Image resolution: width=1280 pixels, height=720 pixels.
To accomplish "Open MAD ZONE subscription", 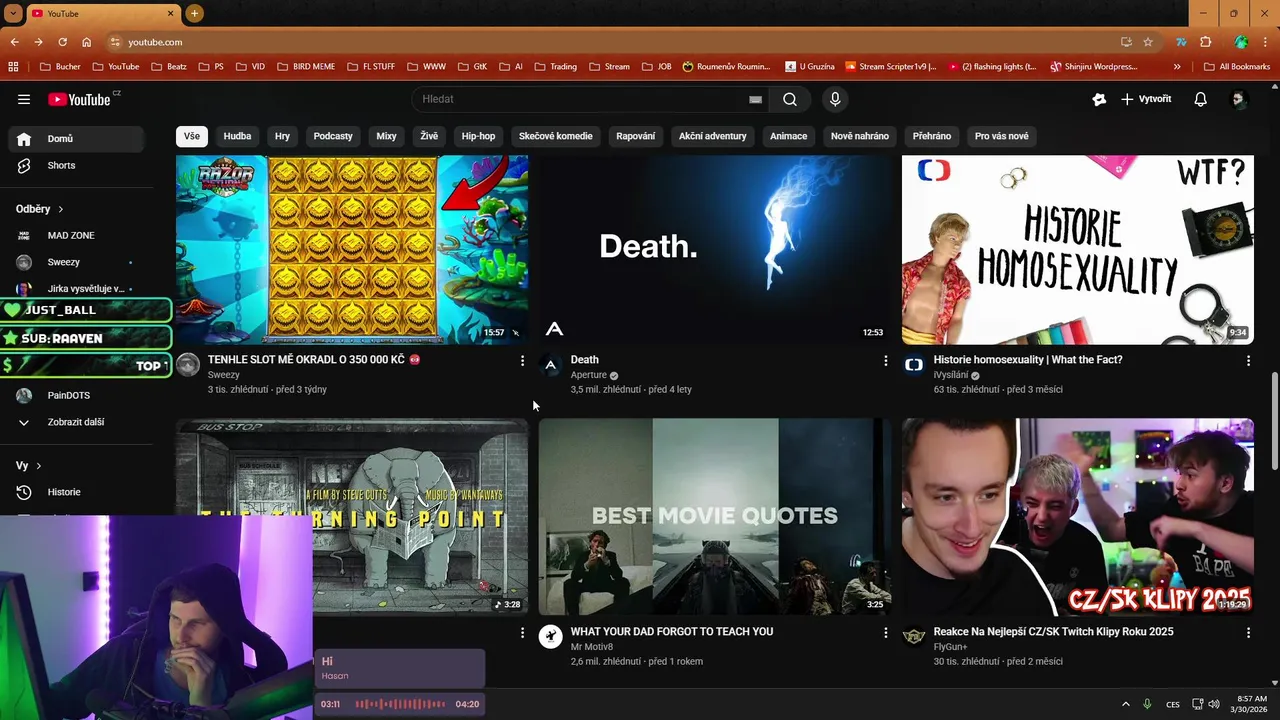I will (76, 235).
